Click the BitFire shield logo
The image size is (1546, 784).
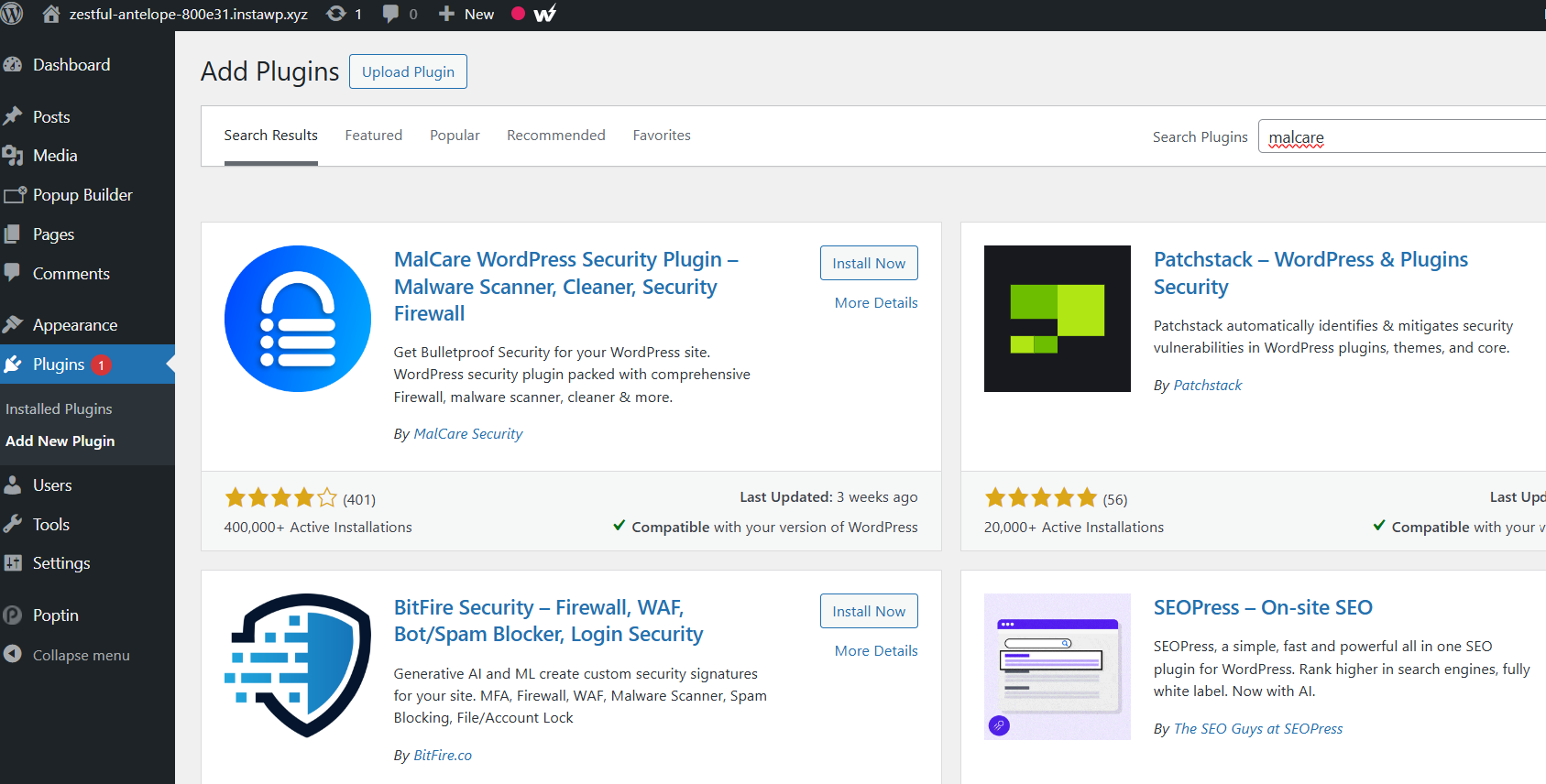pyautogui.click(x=298, y=666)
